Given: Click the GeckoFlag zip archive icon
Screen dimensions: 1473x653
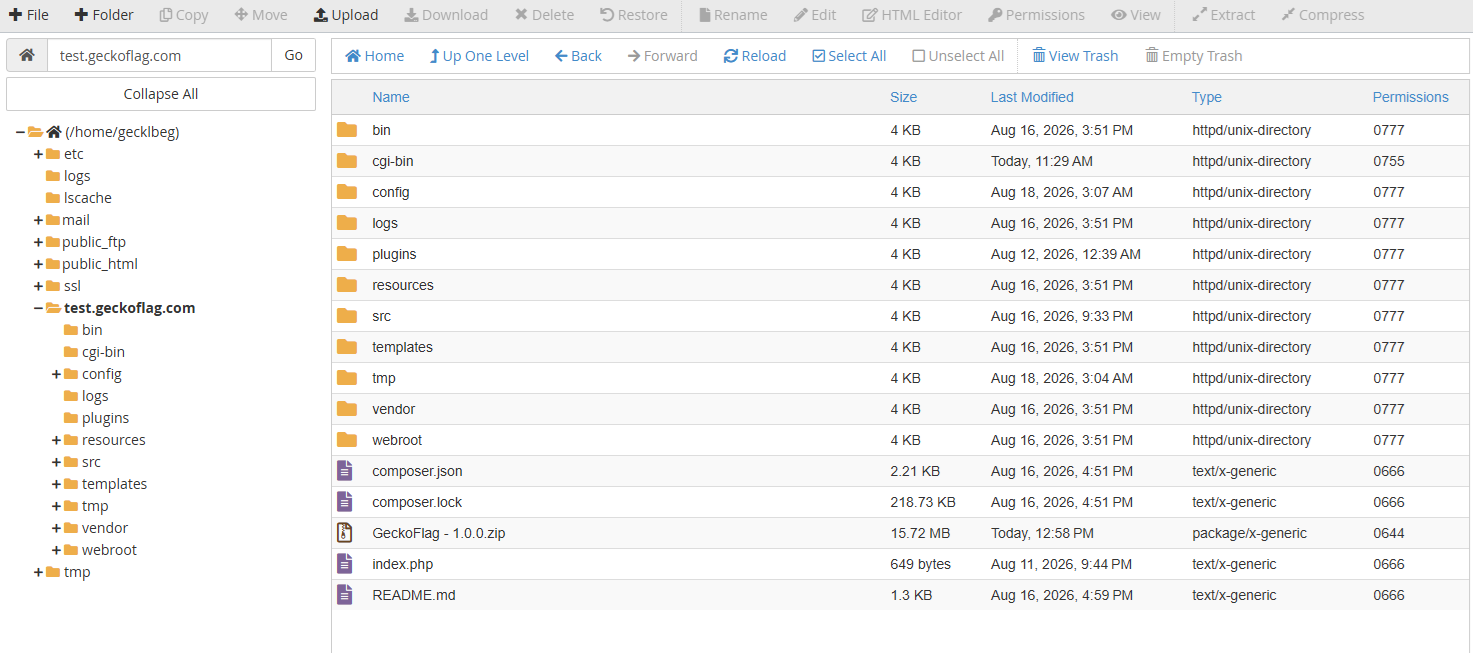Looking at the screenshot, I should (345, 533).
